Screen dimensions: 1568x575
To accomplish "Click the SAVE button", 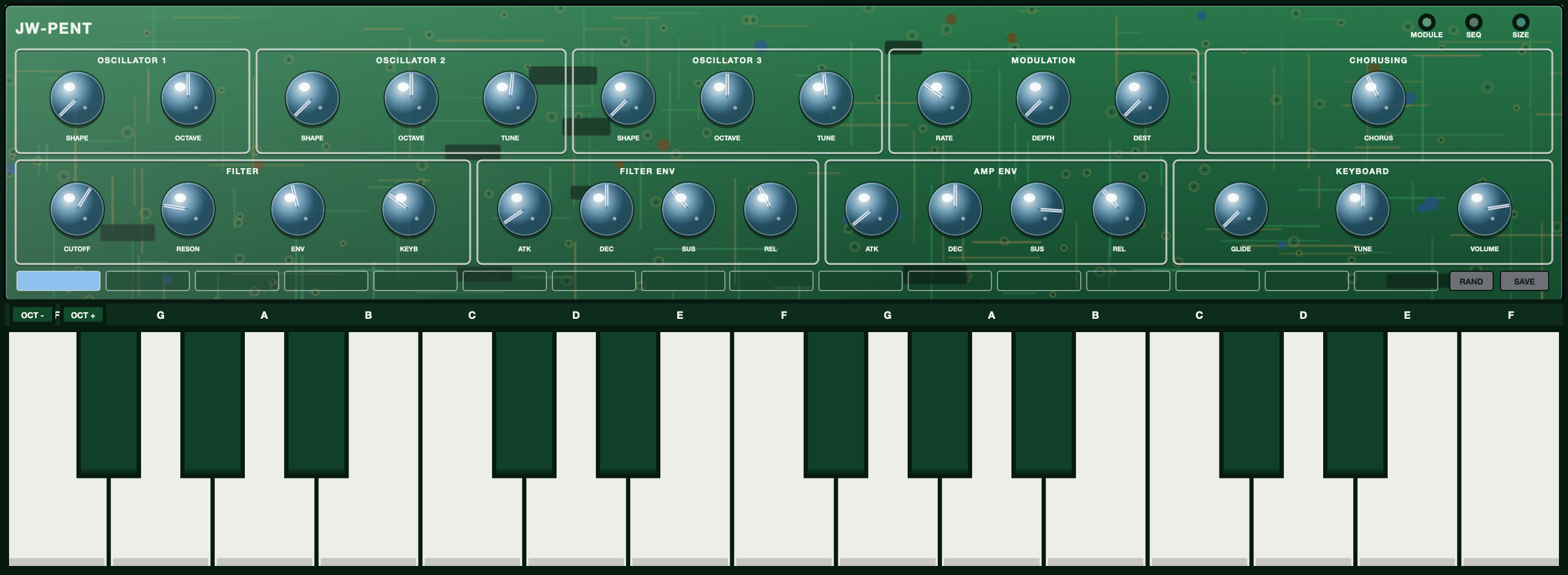I will coord(1523,281).
